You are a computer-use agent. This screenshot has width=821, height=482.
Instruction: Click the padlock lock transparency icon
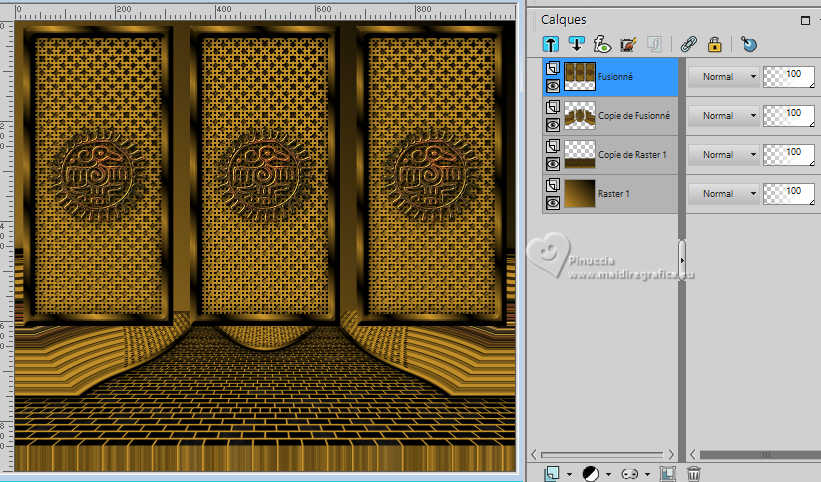(x=714, y=44)
